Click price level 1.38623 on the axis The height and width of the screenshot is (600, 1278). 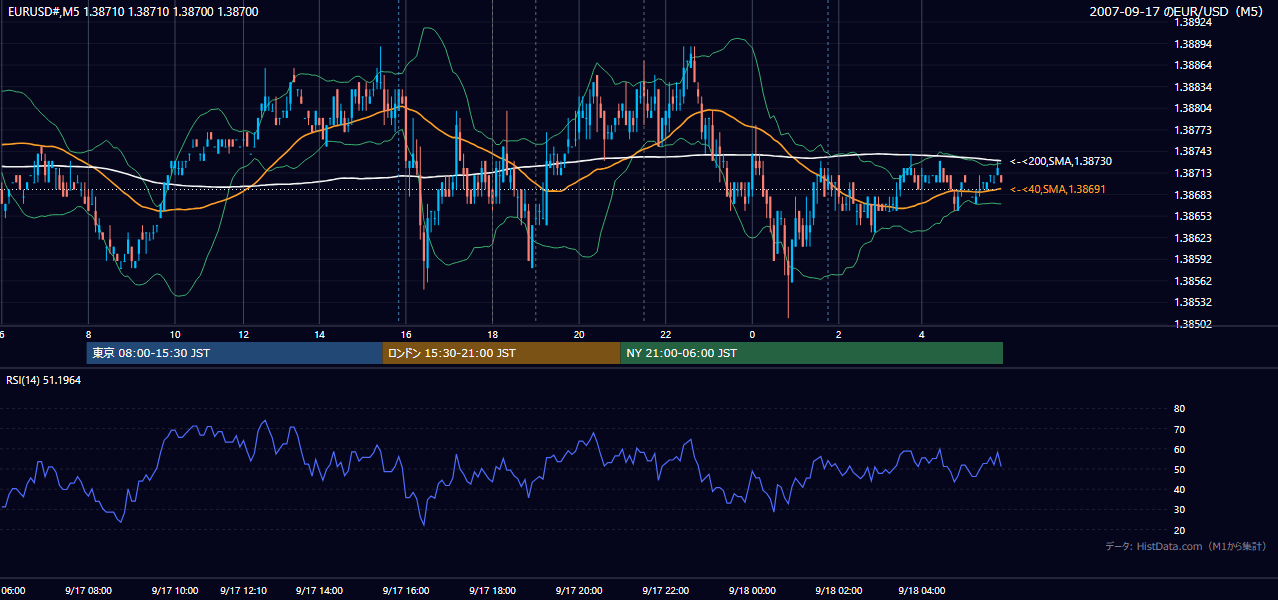1194,238
